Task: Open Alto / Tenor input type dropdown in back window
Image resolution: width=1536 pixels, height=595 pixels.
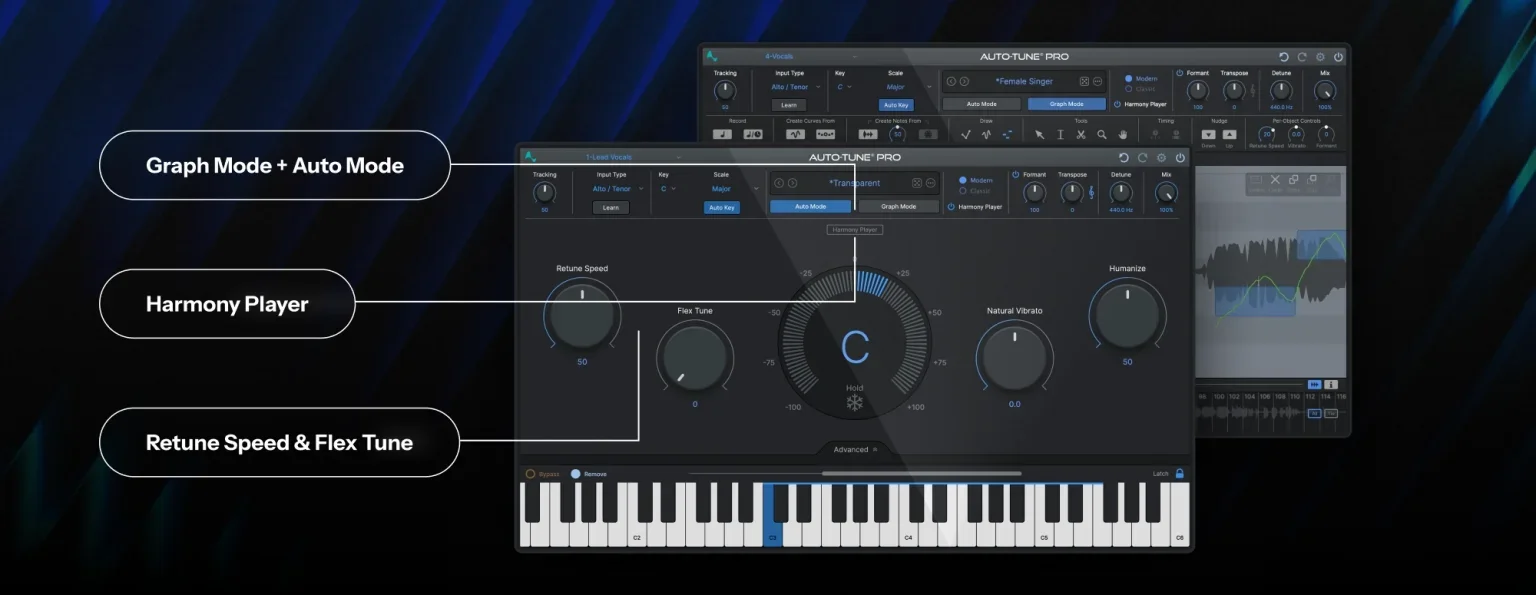Action: [x=796, y=87]
